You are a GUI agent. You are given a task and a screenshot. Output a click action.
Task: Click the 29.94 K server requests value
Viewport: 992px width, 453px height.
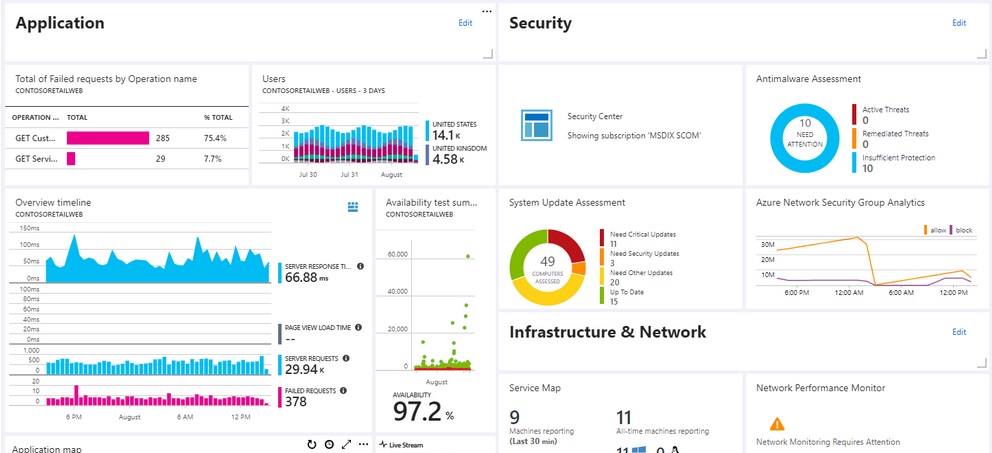point(305,369)
